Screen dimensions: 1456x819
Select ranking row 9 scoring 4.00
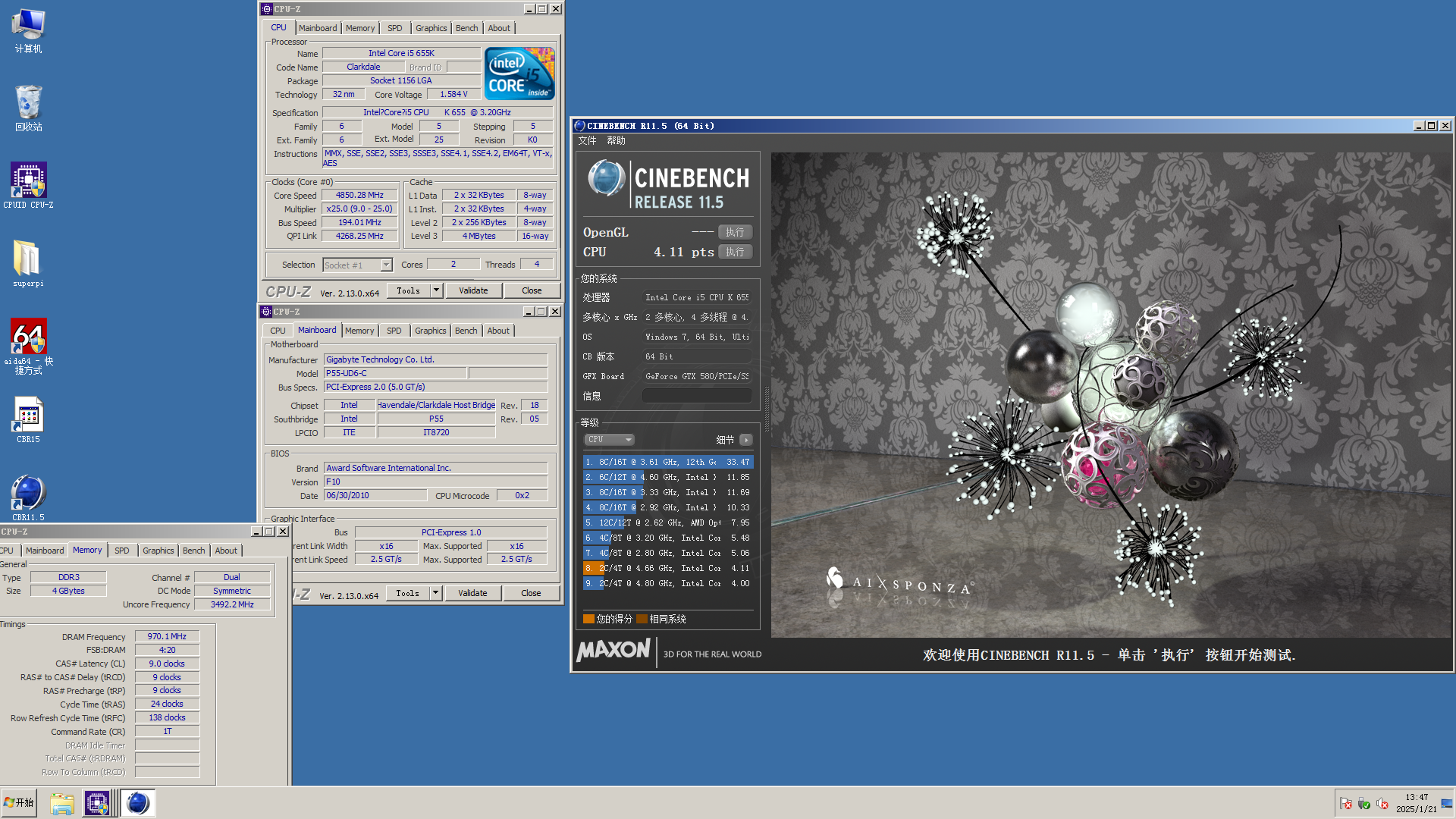click(668, 583)
